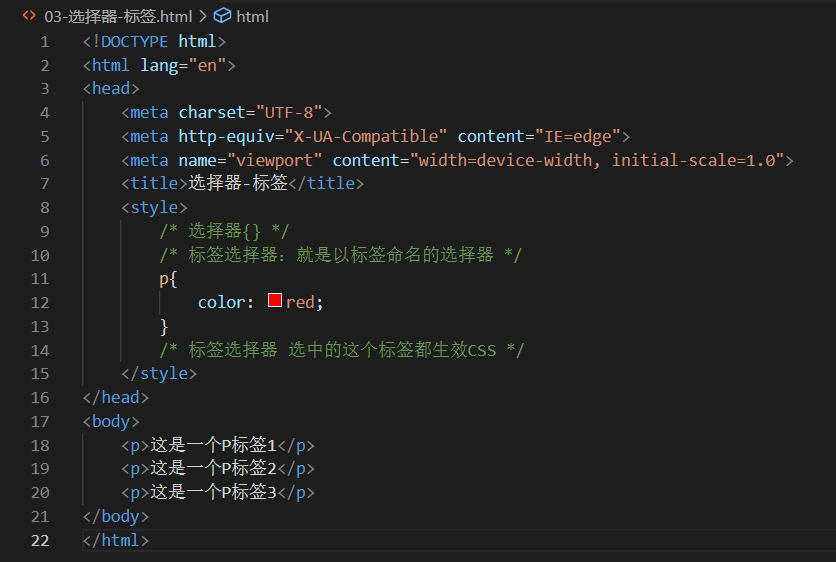Image resolution: width=836 pixels, height=562 pixels.
Task: Click the opening body tag
Action: pos(111,422)
